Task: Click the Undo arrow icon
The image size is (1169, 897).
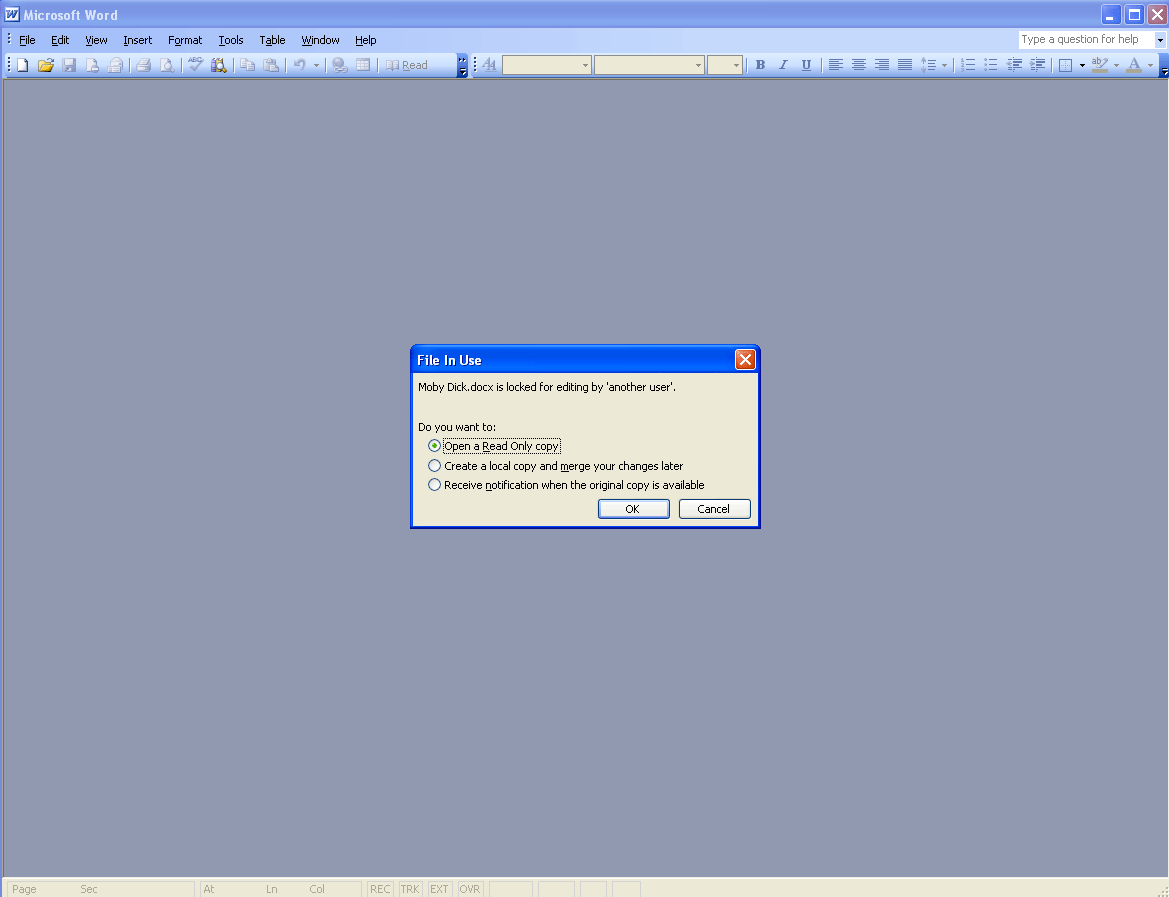Action: tap(300, 65)
